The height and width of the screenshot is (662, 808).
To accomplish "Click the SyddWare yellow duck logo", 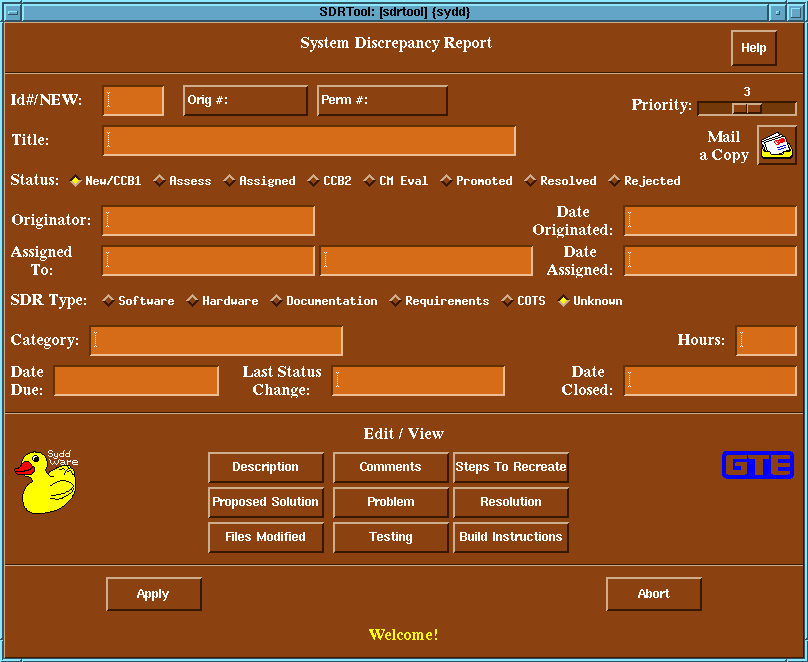I will 46,481.
